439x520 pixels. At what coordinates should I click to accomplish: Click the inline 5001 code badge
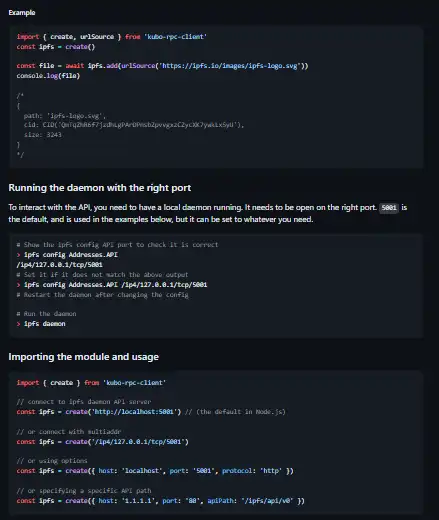(389, 208)
